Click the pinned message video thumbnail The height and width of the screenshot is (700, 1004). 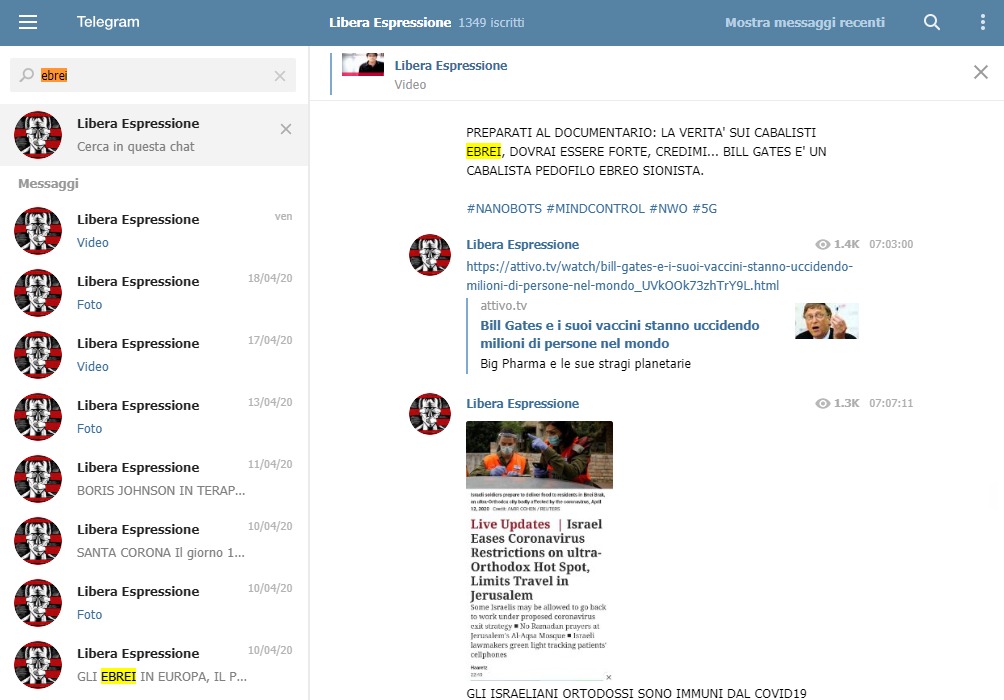[x=363, y=65]
